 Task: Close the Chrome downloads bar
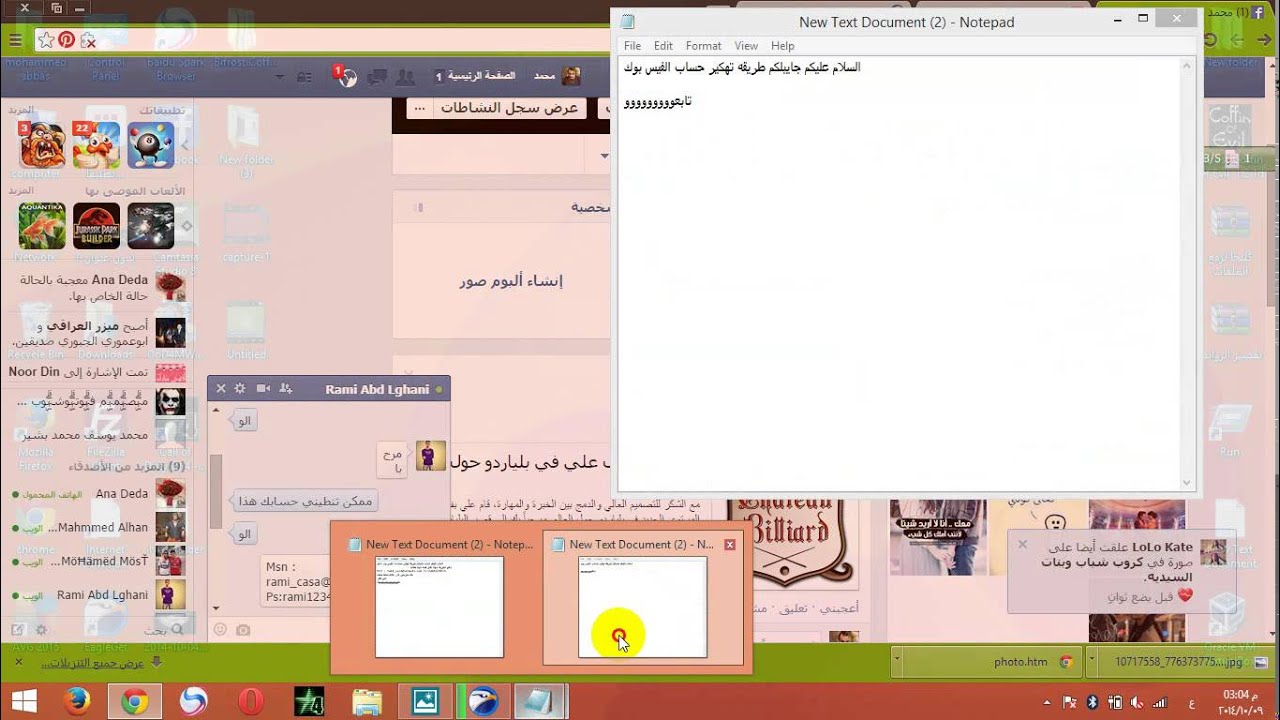(x=18, y=662)
